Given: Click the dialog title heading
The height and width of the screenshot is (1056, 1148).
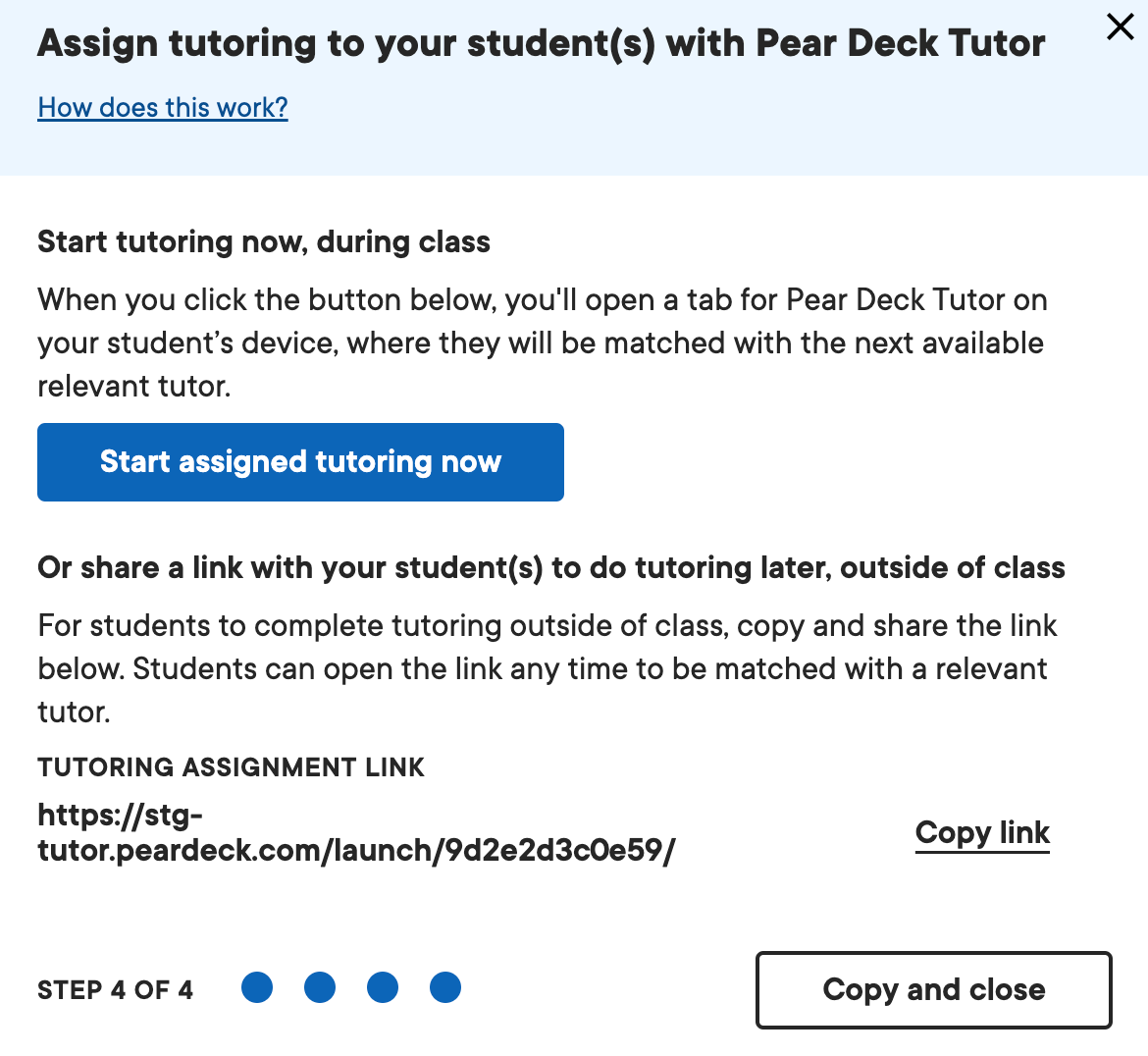Looking at the screenshot, I should 541,43.
